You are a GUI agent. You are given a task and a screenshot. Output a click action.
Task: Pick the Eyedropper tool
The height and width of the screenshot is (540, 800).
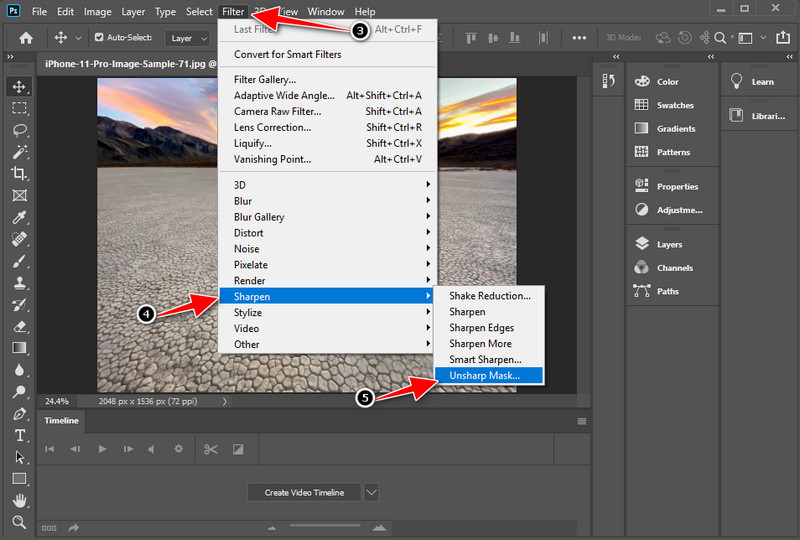(19, 217)
